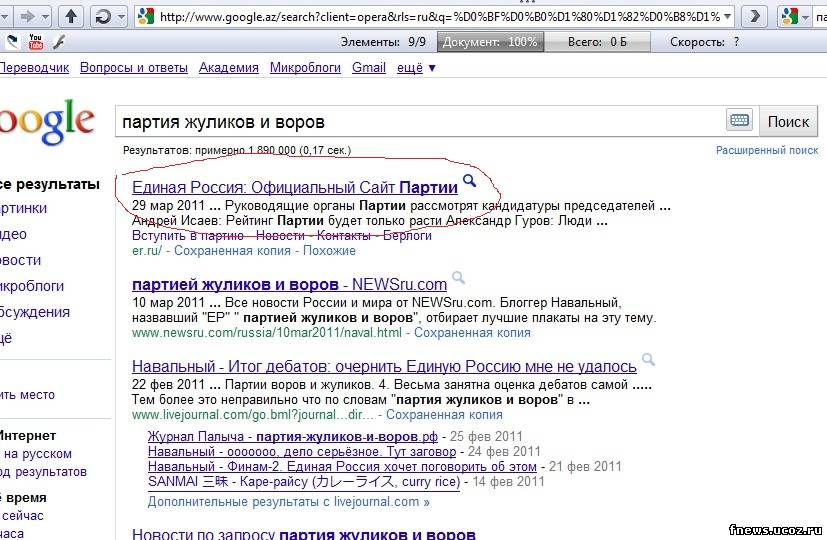Screen dimensions: 827x540
Task: Select Новости filter in left sidebar
Action: [20, 260]
